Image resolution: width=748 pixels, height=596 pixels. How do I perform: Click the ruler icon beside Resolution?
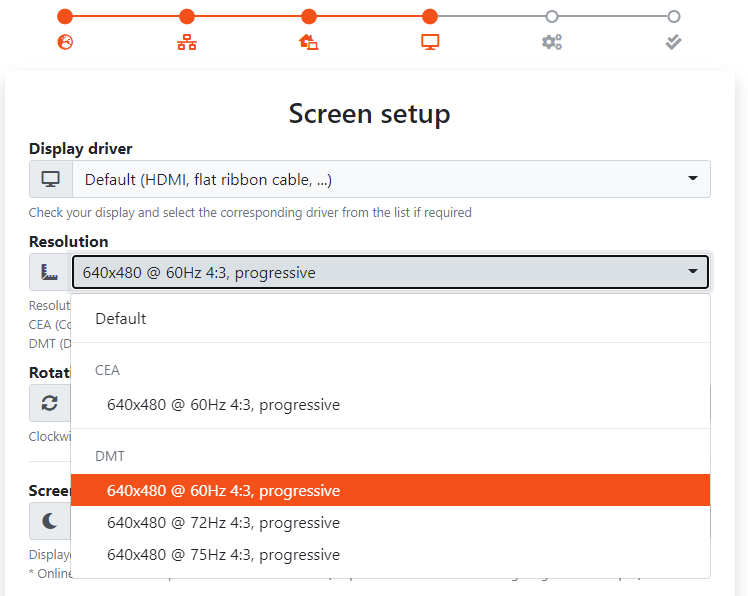click(50, 272)
